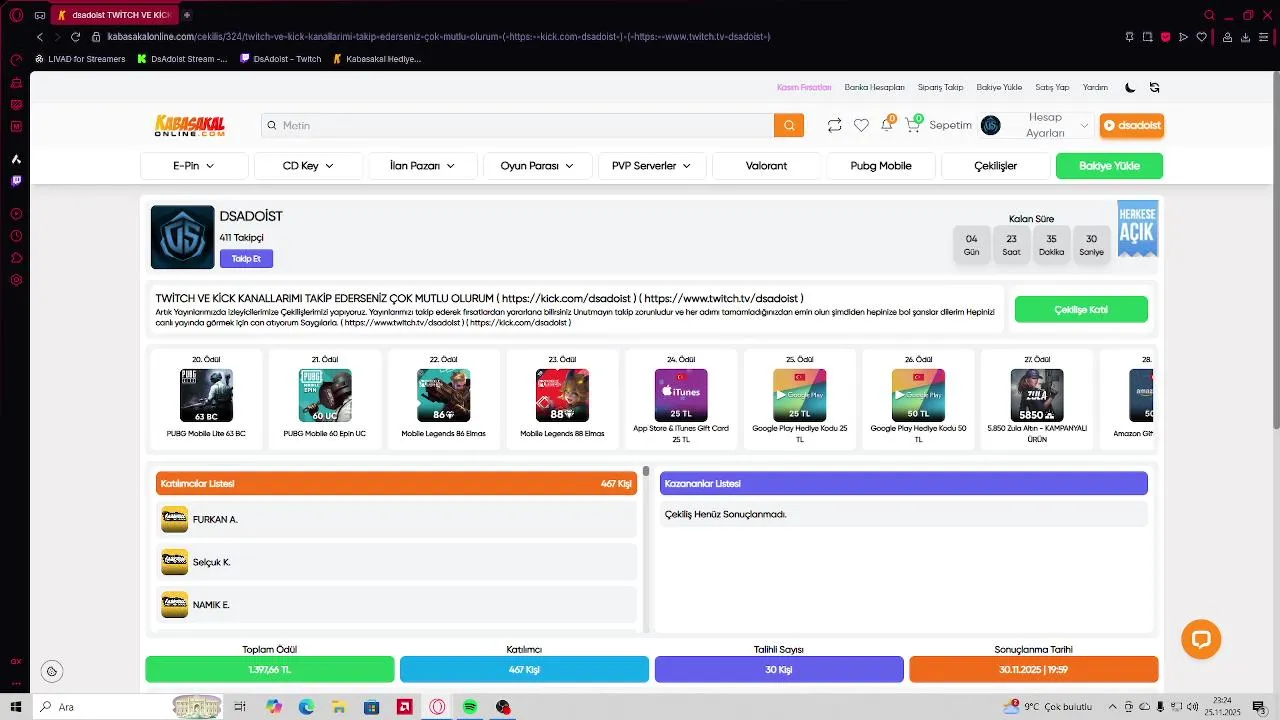1280x720 pixels.
Task: Open the DsAdoist - Twitch bookmark
Action: click(x=281, y=59)
